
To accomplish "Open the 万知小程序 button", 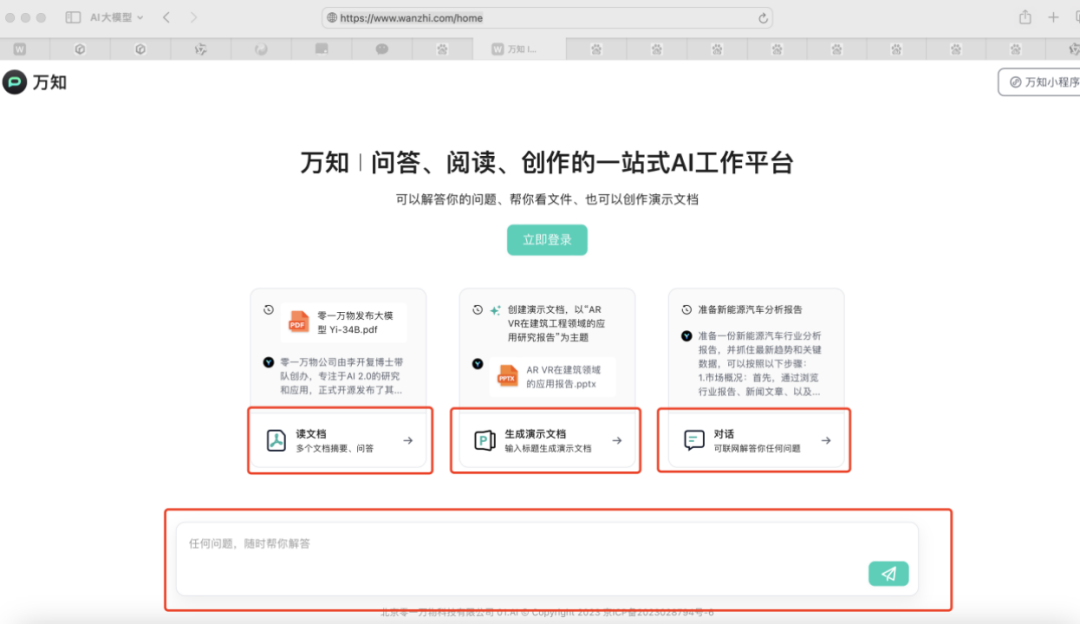I will click(x=1040, y=82).
